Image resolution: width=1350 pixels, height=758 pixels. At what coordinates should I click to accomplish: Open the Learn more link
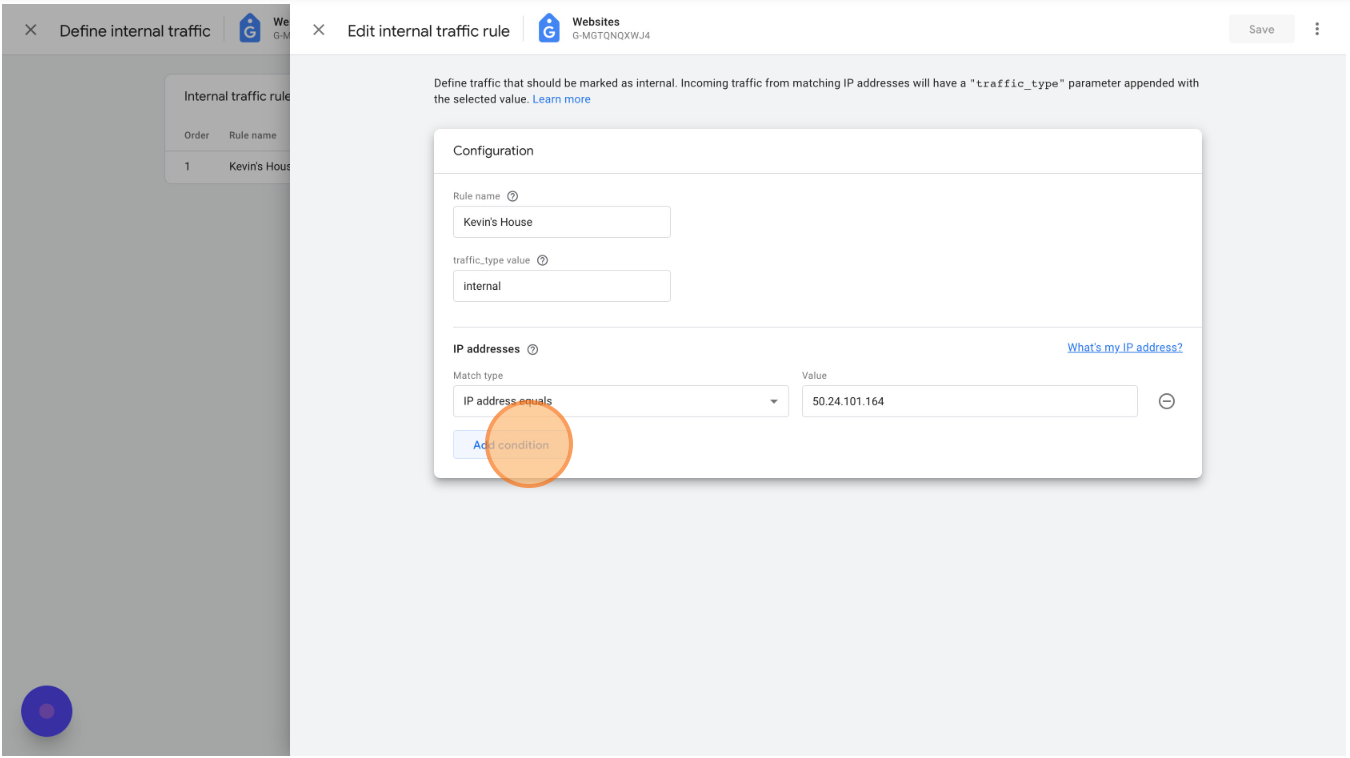(x=561, y=99)
